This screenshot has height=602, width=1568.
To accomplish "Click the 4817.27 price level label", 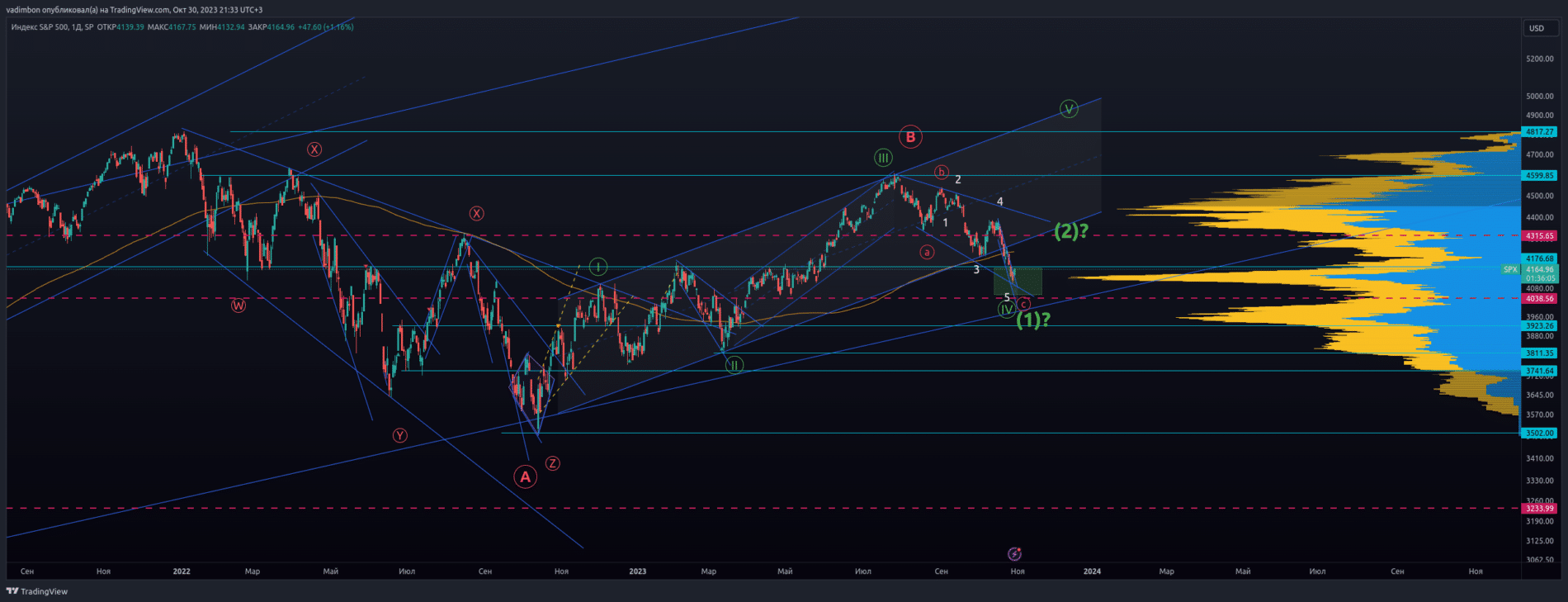I will coord(1539,132).
